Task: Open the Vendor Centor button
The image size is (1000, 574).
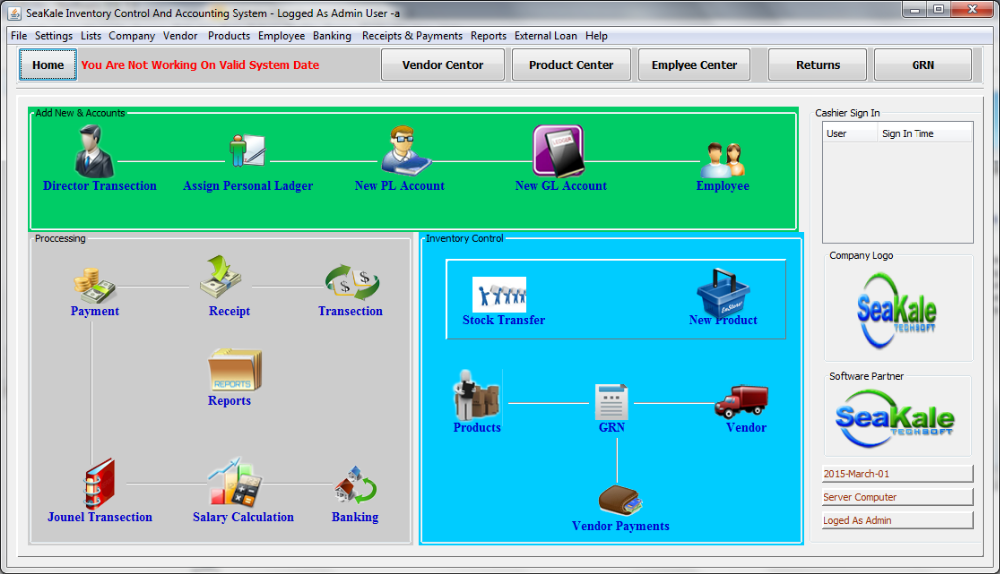Action: tap(443, 64)
